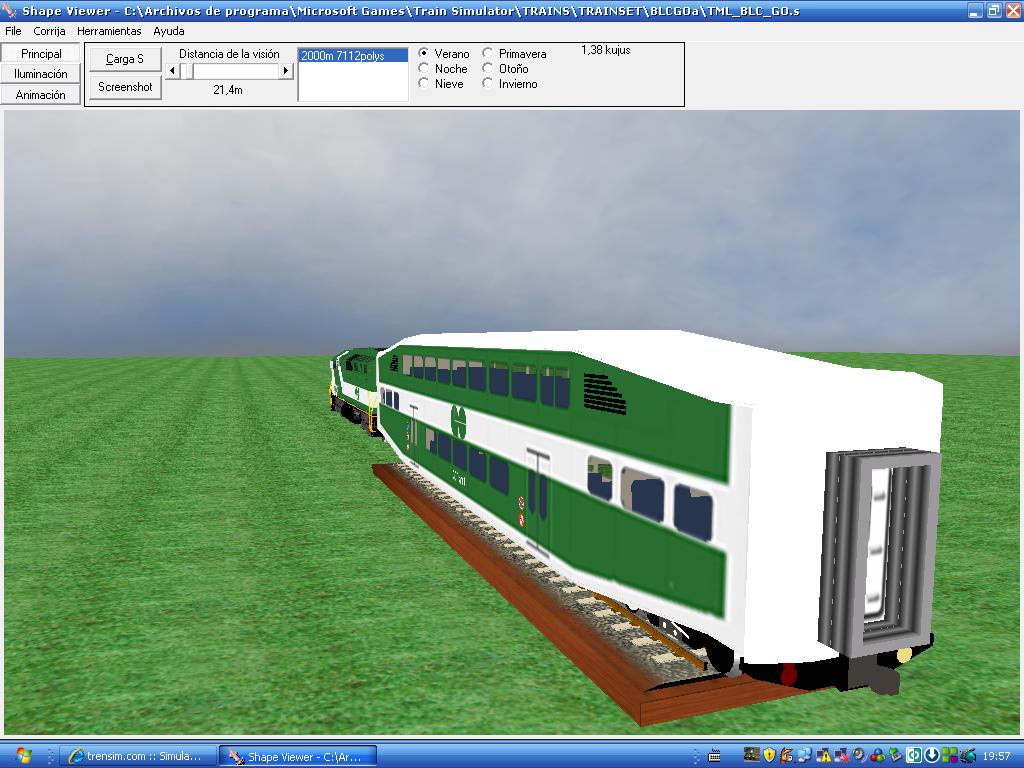The image size is (1024, 768).
Task: Click the Shape Viewer title bar icon
Action: click(x=10, y=11)
